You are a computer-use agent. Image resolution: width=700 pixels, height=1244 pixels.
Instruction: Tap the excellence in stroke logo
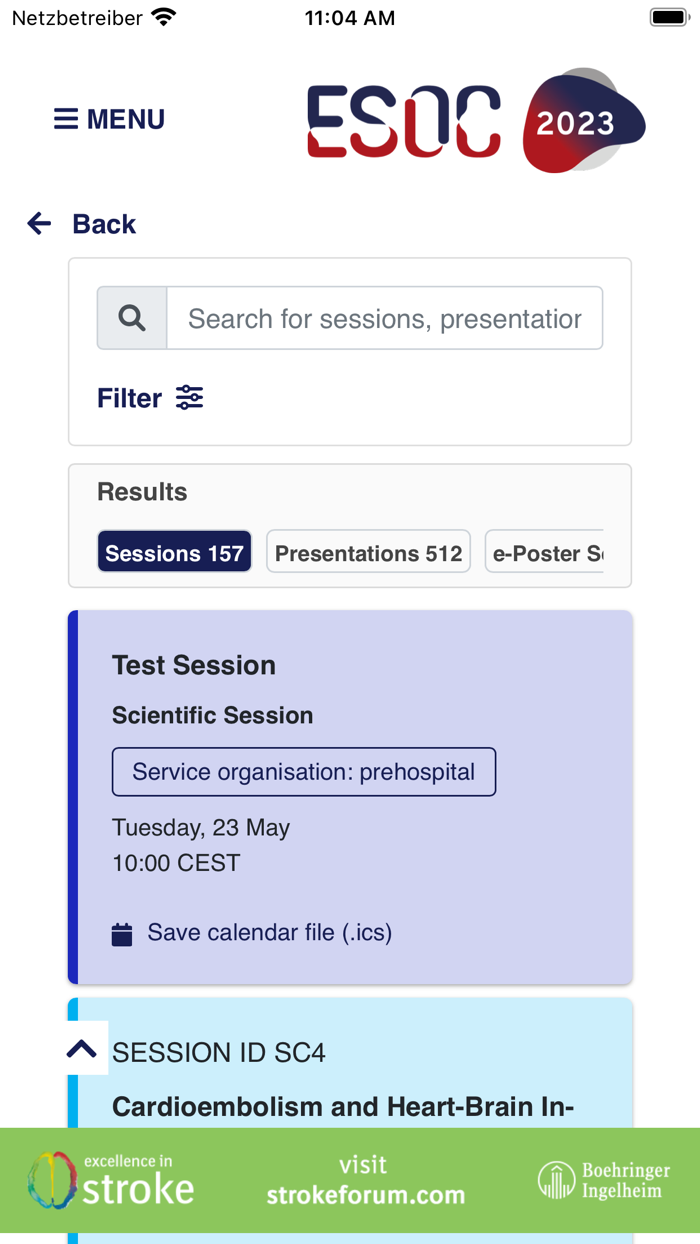(x=111, y=1180)
